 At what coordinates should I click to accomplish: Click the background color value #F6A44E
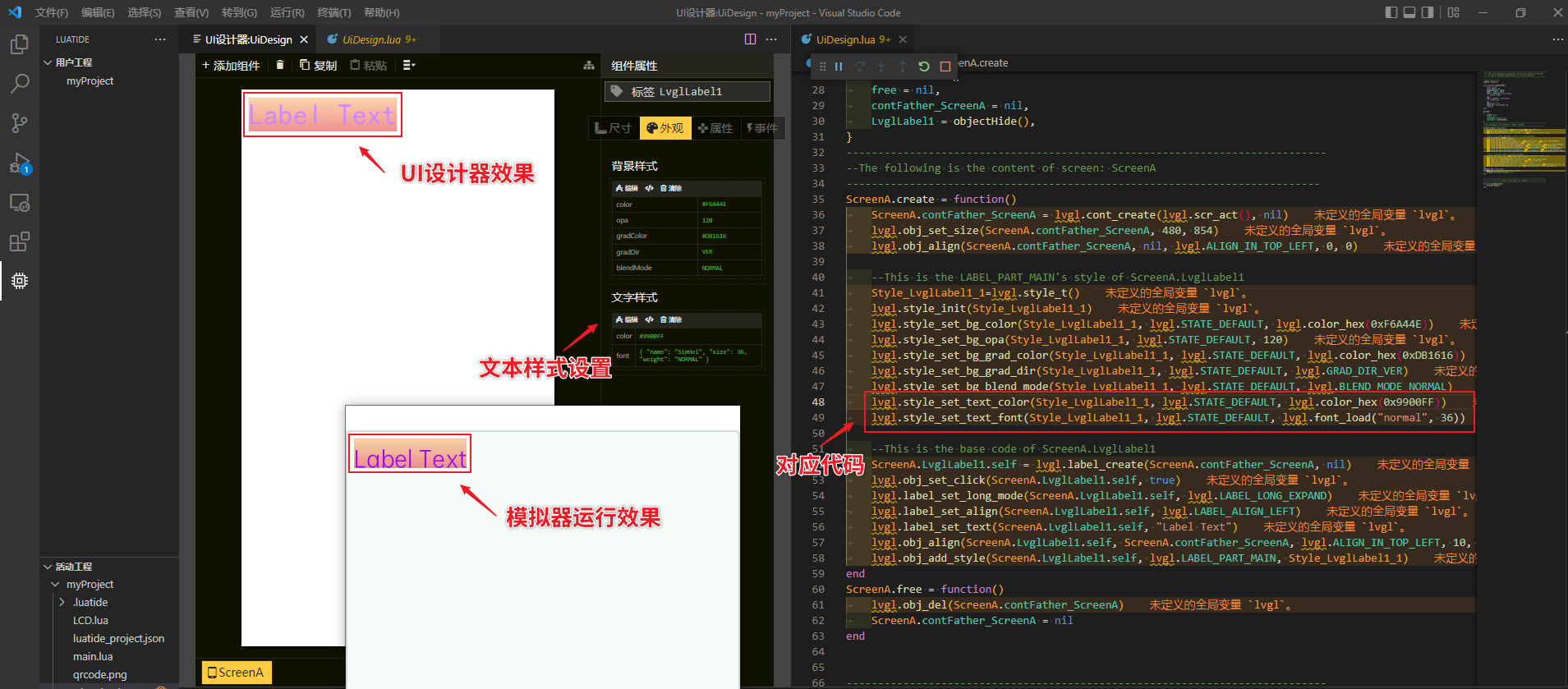[714, 204]
